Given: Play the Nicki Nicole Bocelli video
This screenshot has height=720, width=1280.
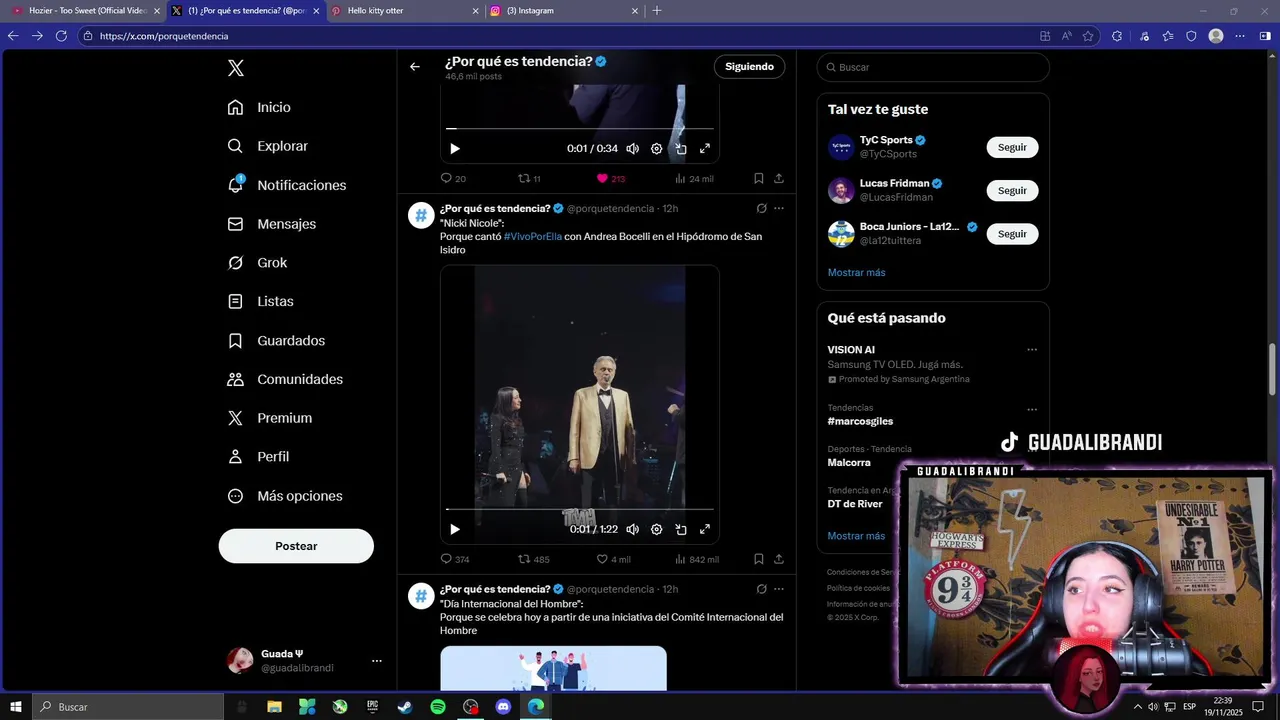Looking at the screenshot, I should [x=455, y=529].
